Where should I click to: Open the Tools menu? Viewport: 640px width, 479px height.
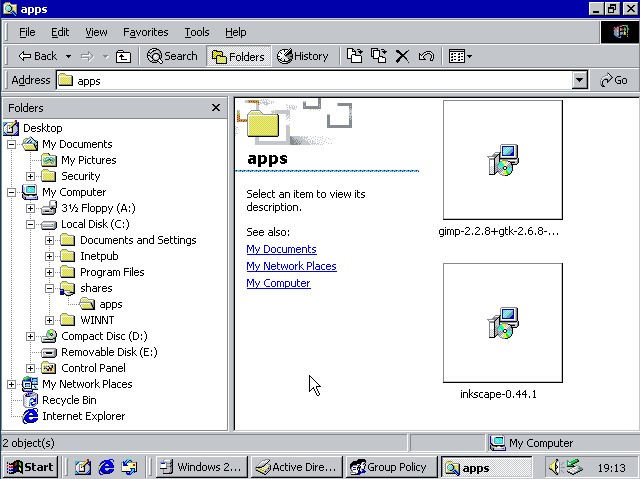(x=197, y=32)
